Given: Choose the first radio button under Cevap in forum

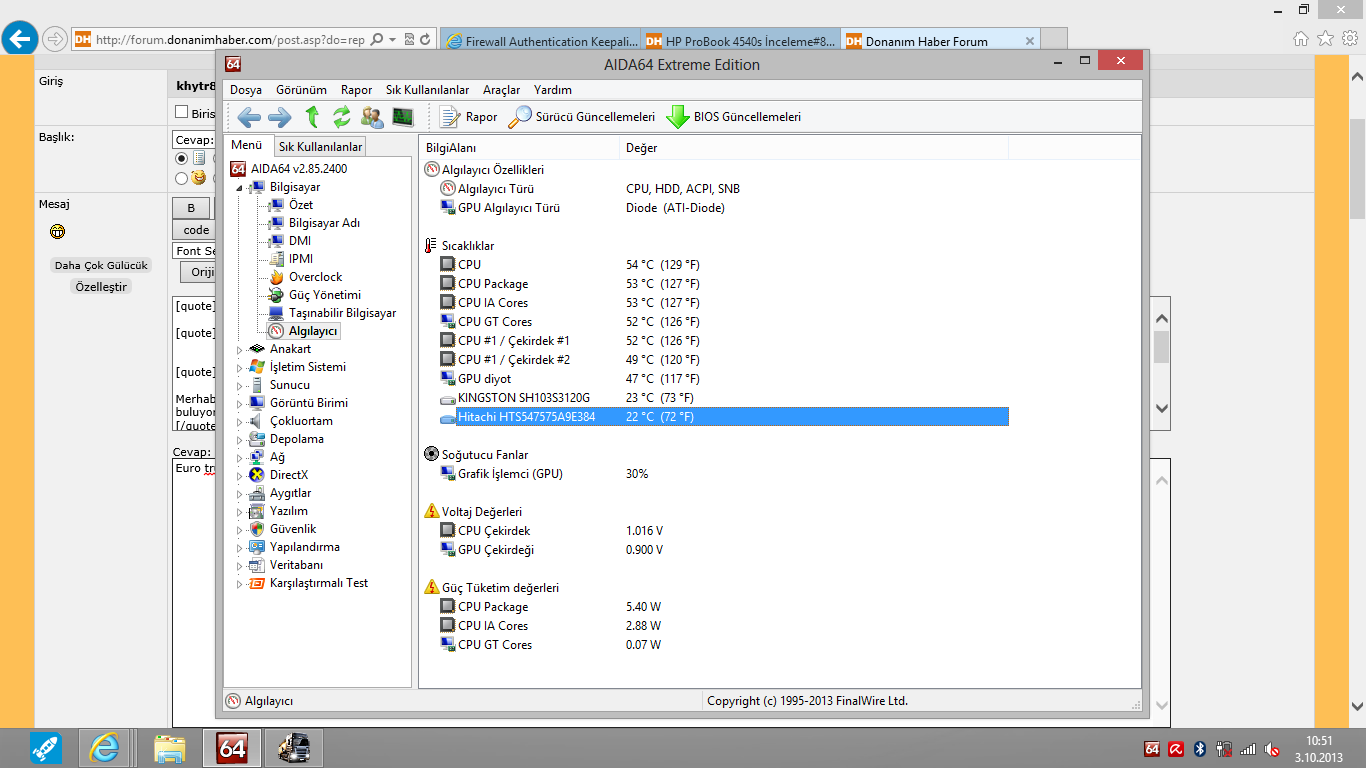Looking at the screenshot, I should point(182,159).
